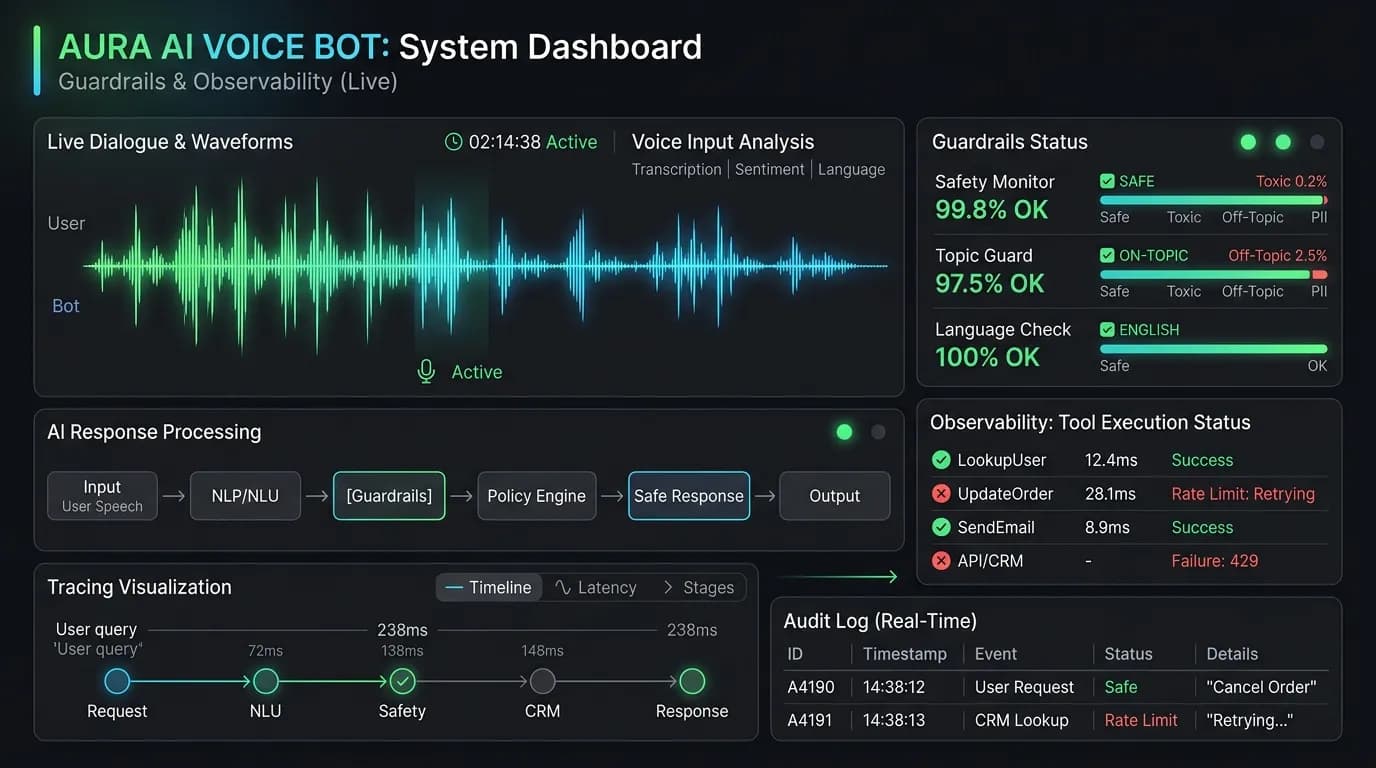Click the green check icon for LookupUser
Viewport: 1376px width, 768px height.
pos(941,460)
